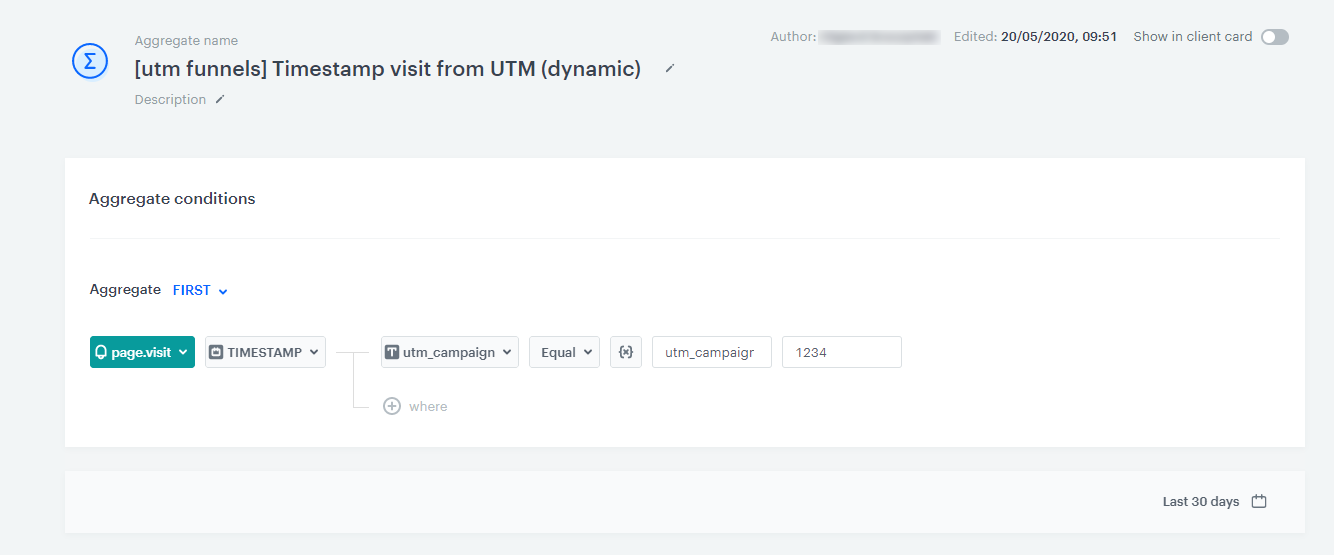Enable the Show in client card switch
Image resolution: width=1334 pixels, height=555 pixels.
[1274, 37]
